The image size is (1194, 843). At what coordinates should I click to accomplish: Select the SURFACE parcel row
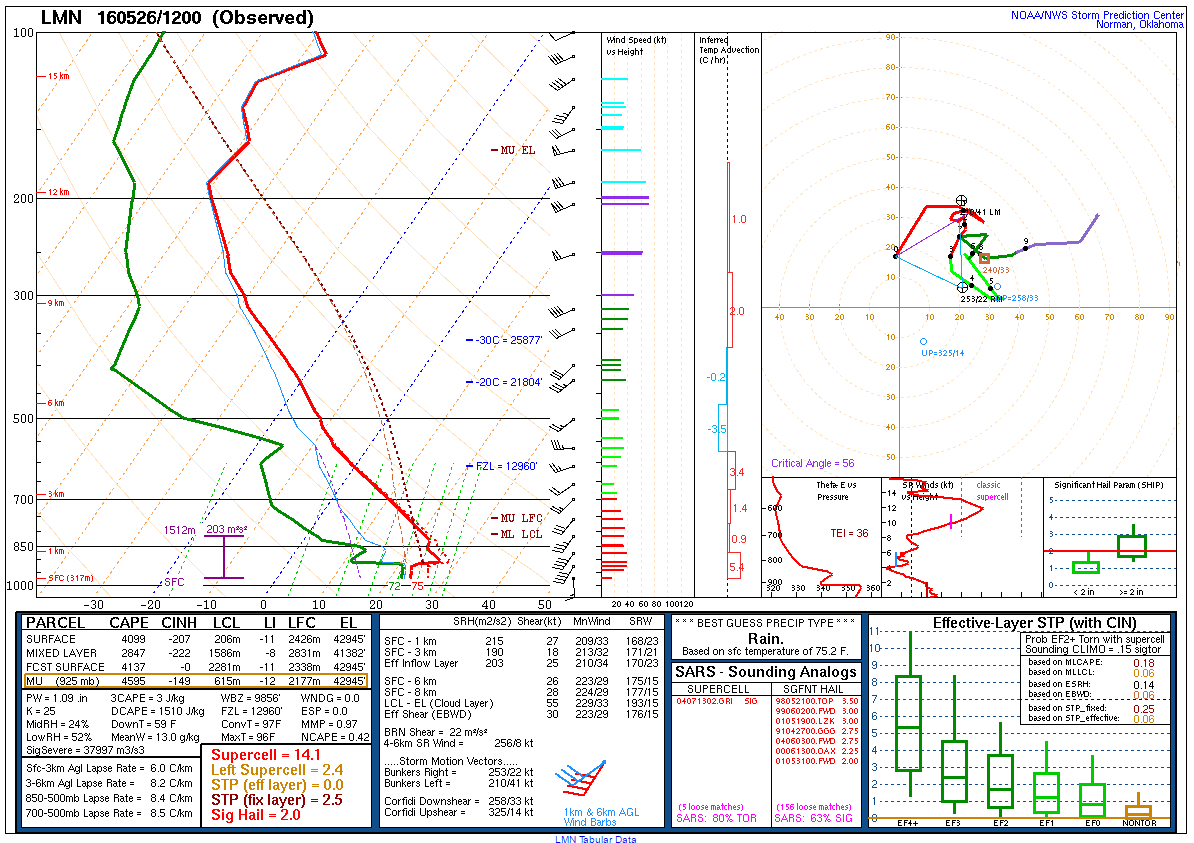point(196,640)
